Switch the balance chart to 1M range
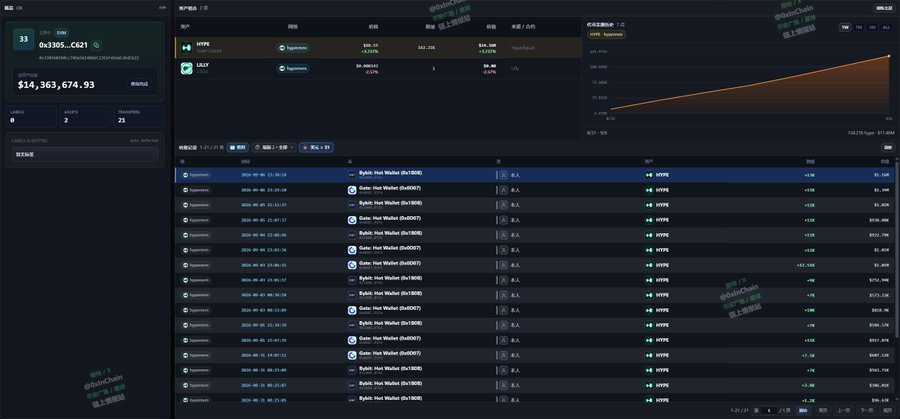The image size is (900, 419). (x=859, y=28)
